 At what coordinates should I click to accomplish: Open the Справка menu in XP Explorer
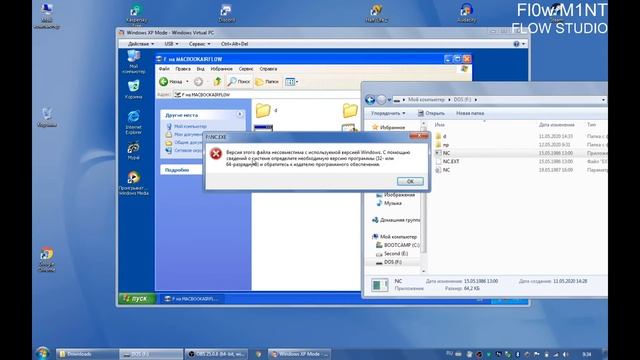coord(268,69)
